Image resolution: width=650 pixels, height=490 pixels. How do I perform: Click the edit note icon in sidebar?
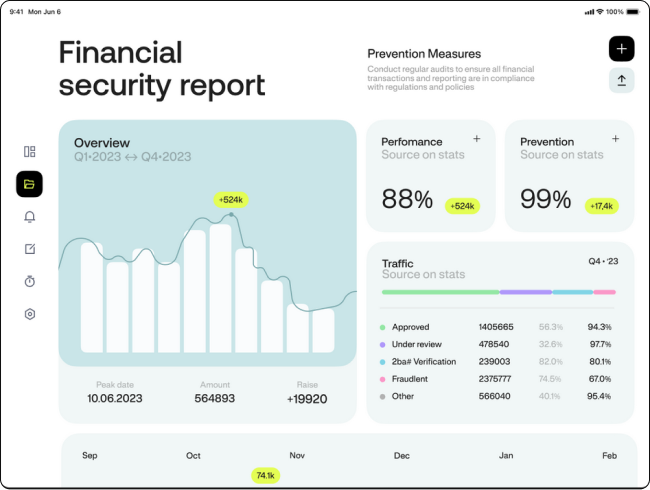click(30, 249)
